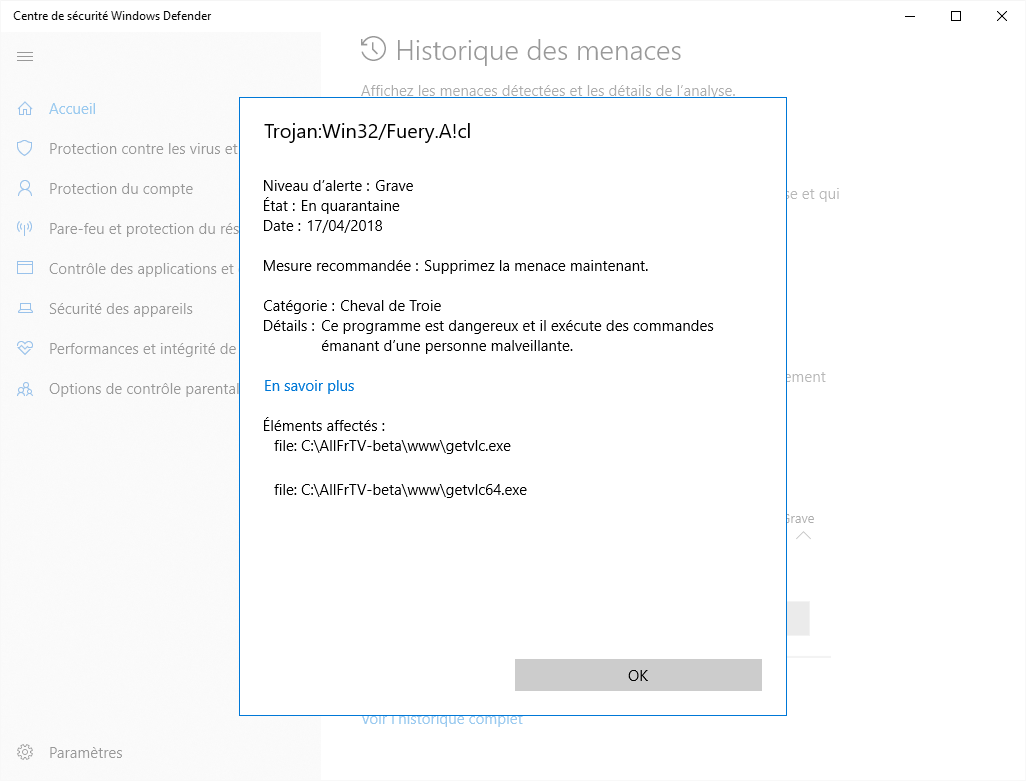Open the hamburger navigation menu
Viewport: 1026px width, 781px height.
coord(25,56)
